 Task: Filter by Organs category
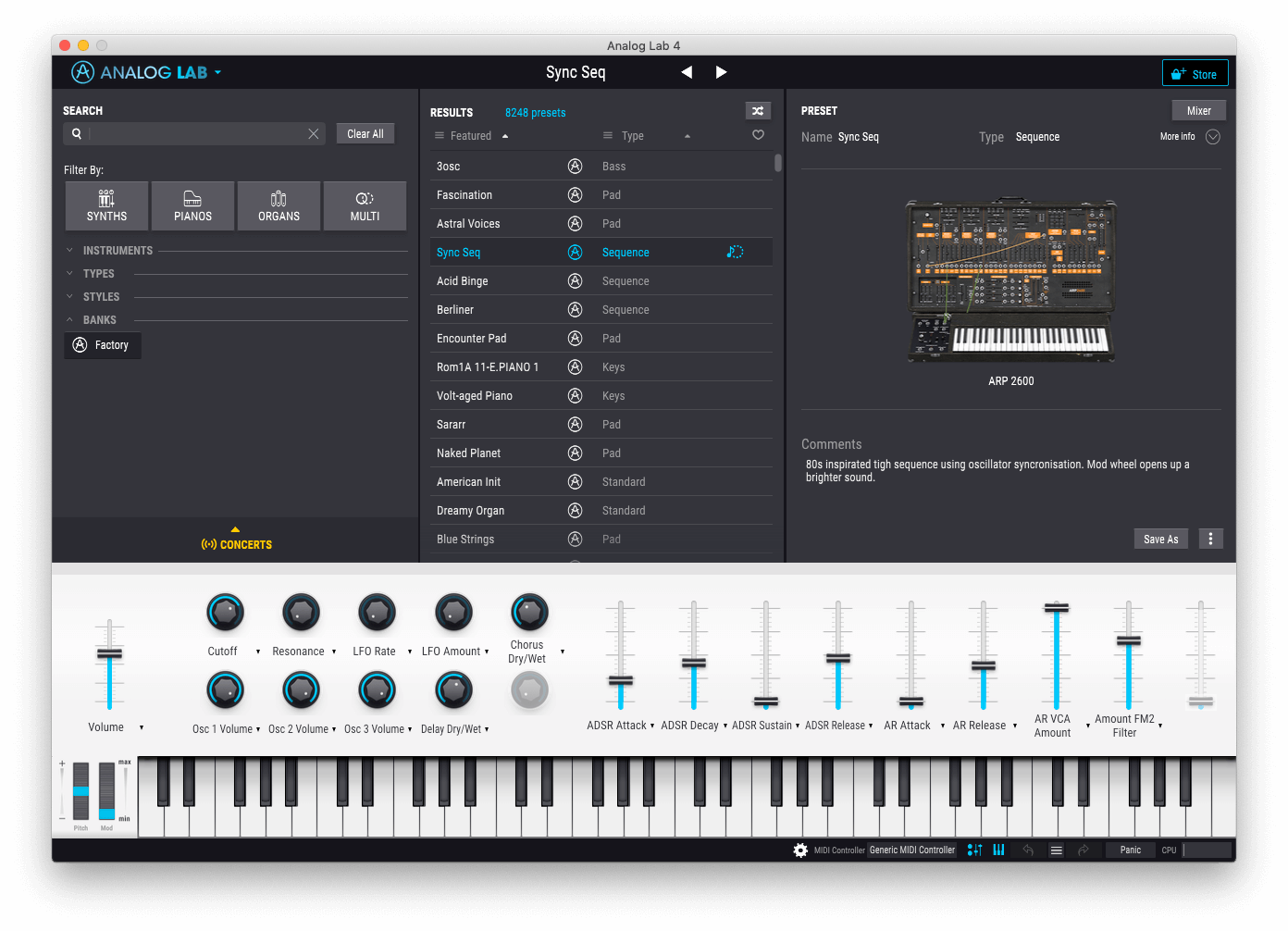[279, 205]
